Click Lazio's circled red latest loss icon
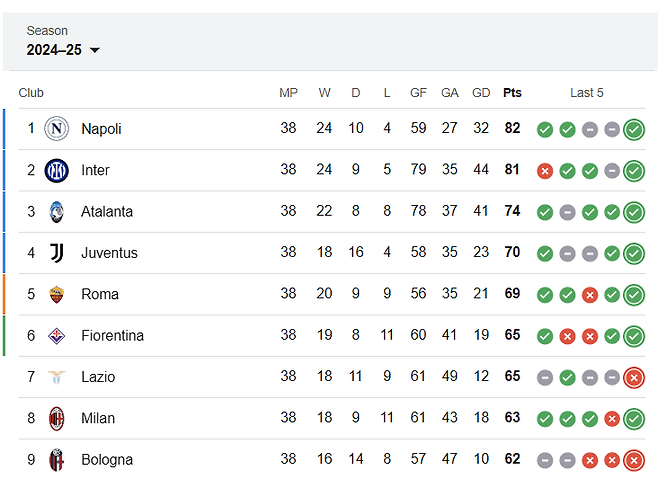 tap(633, 378)
